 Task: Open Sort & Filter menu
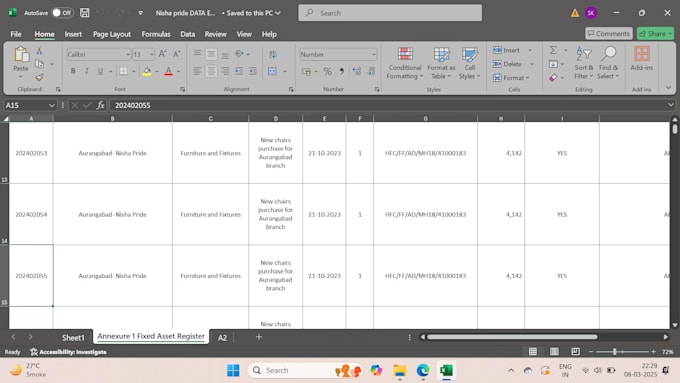pyautogui.click(x=584, y=63)
